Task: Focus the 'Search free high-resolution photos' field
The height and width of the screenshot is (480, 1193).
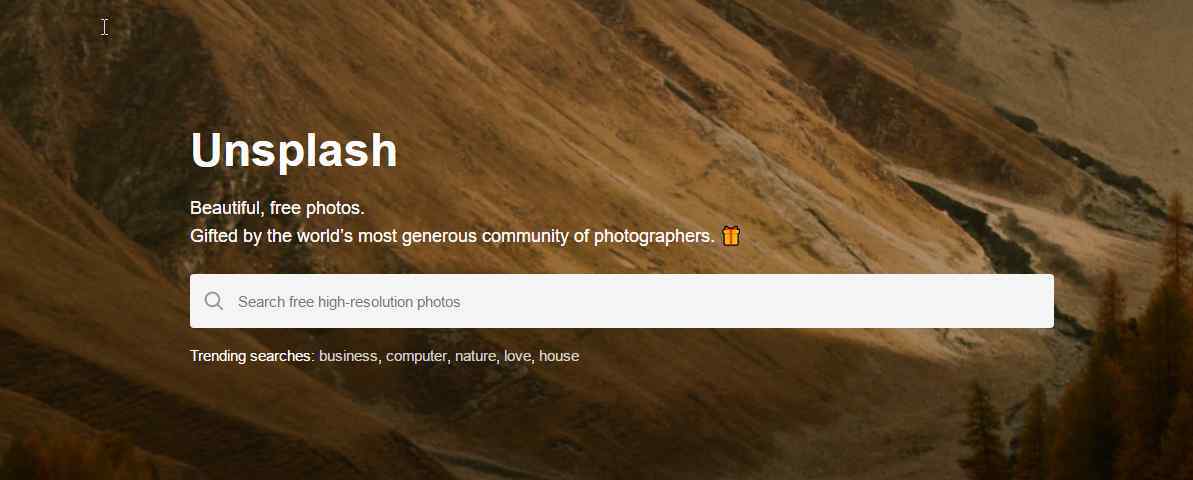Action: [x=622, y=301]
